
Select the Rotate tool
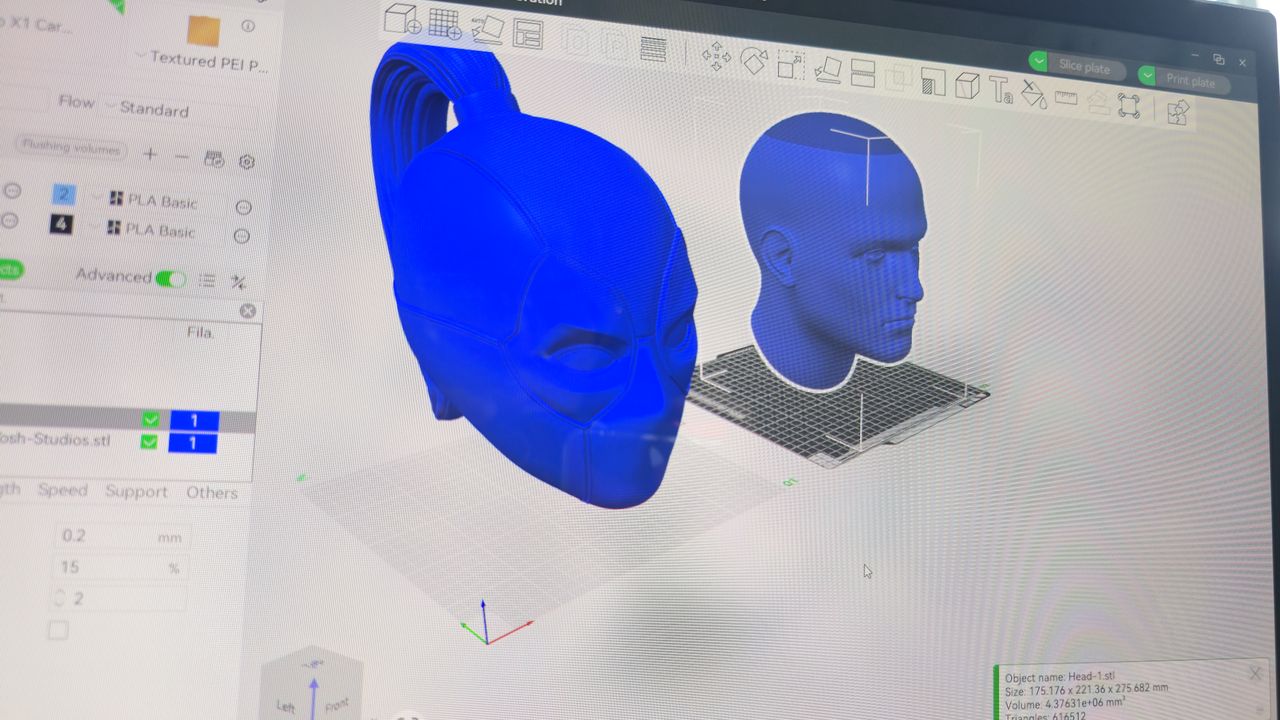pos(753,60)
